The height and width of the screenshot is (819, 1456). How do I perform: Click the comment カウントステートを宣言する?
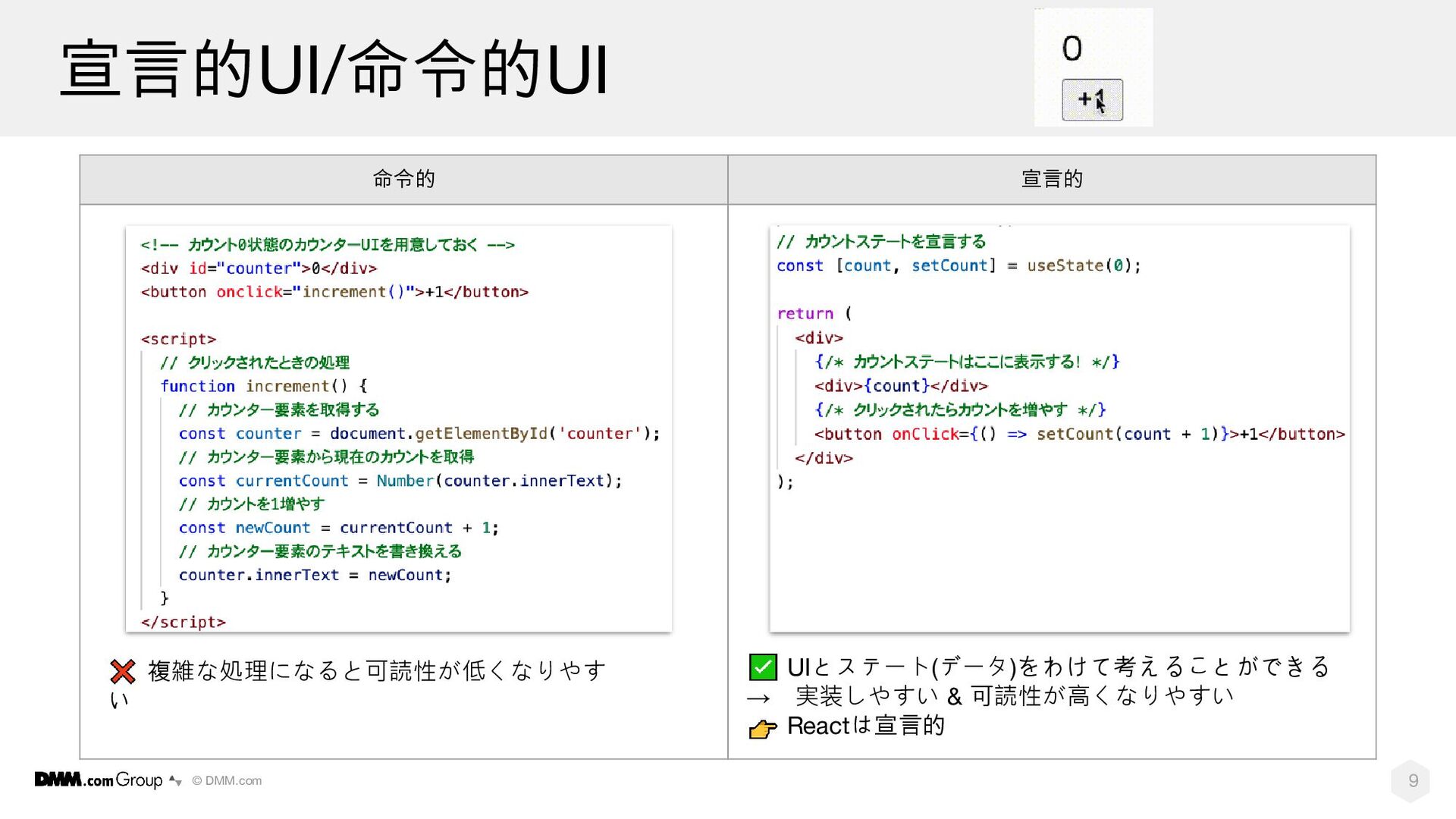pyautogui.click(x=881, y=241)
